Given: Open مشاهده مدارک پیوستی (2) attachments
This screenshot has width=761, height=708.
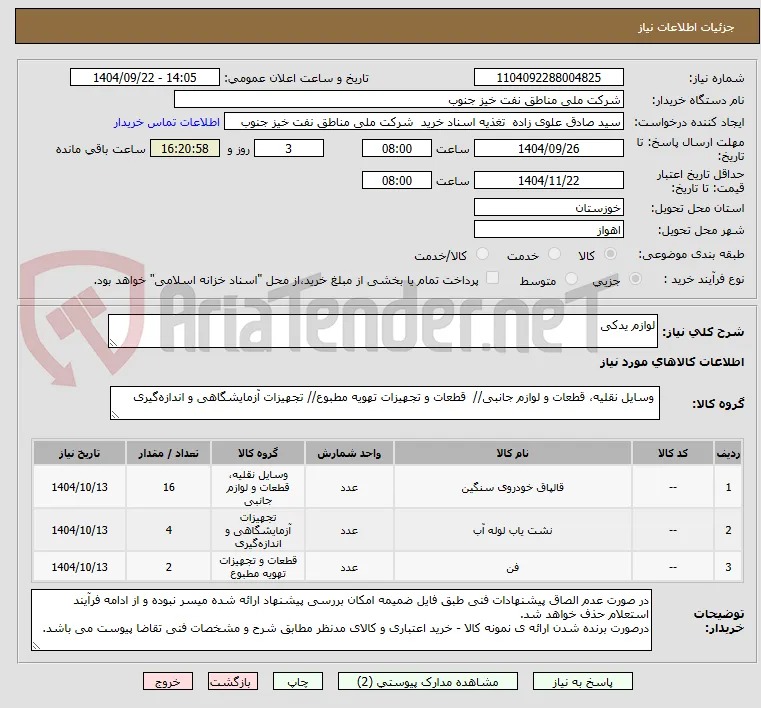Looking at the screenshot, I should pyautogui.click(x=428, y=681).
